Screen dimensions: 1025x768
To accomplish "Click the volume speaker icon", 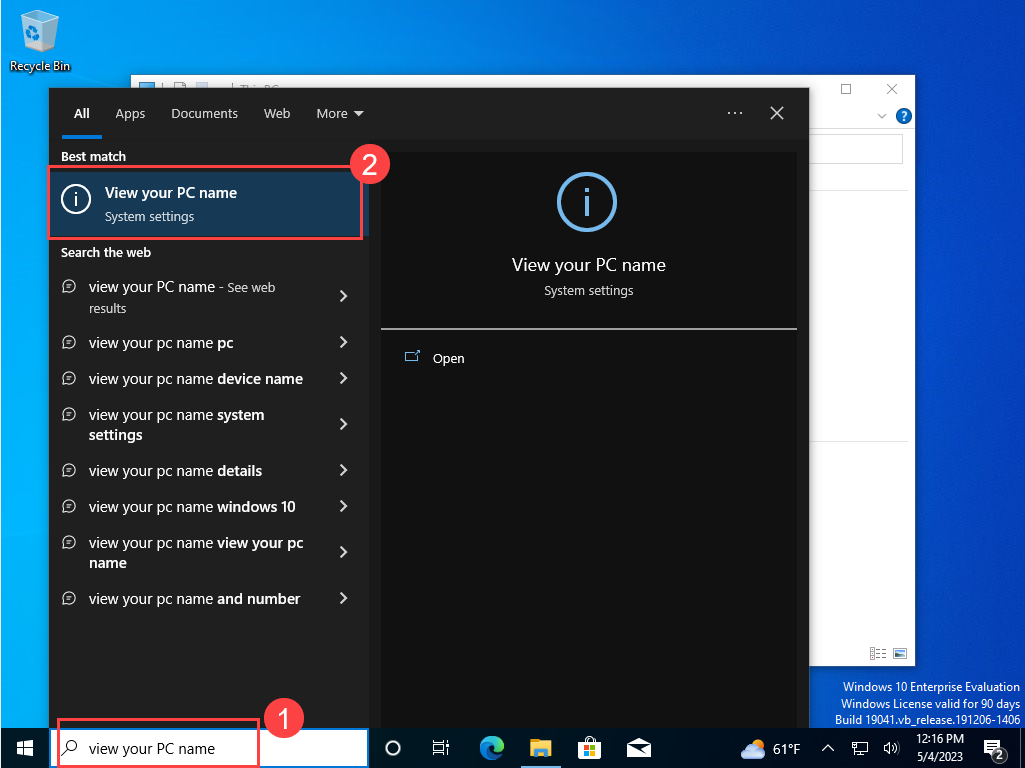I will [890, 748].
